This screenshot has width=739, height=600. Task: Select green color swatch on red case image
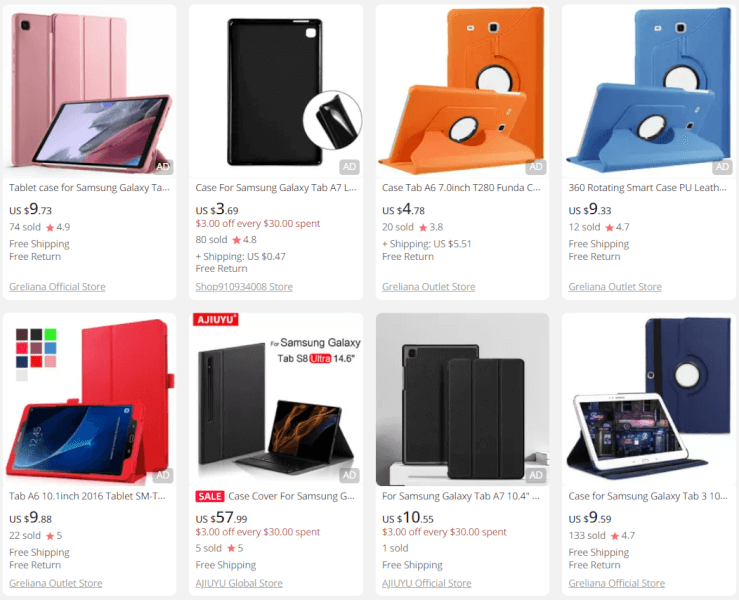click(50, 335)
